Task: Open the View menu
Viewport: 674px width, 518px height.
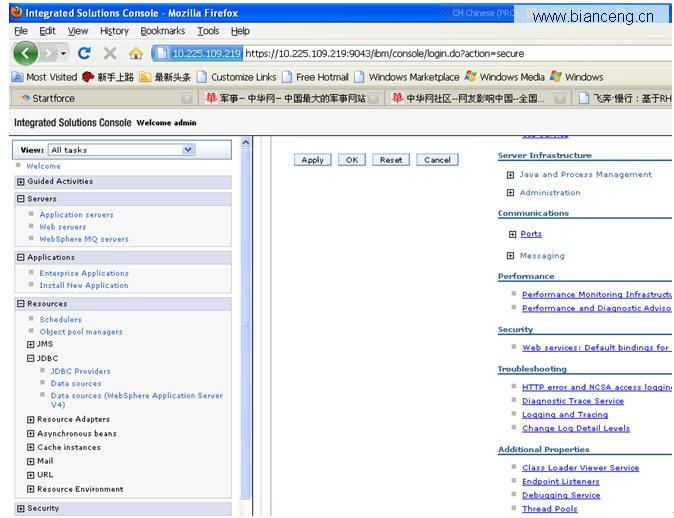Action: (78, 31)
